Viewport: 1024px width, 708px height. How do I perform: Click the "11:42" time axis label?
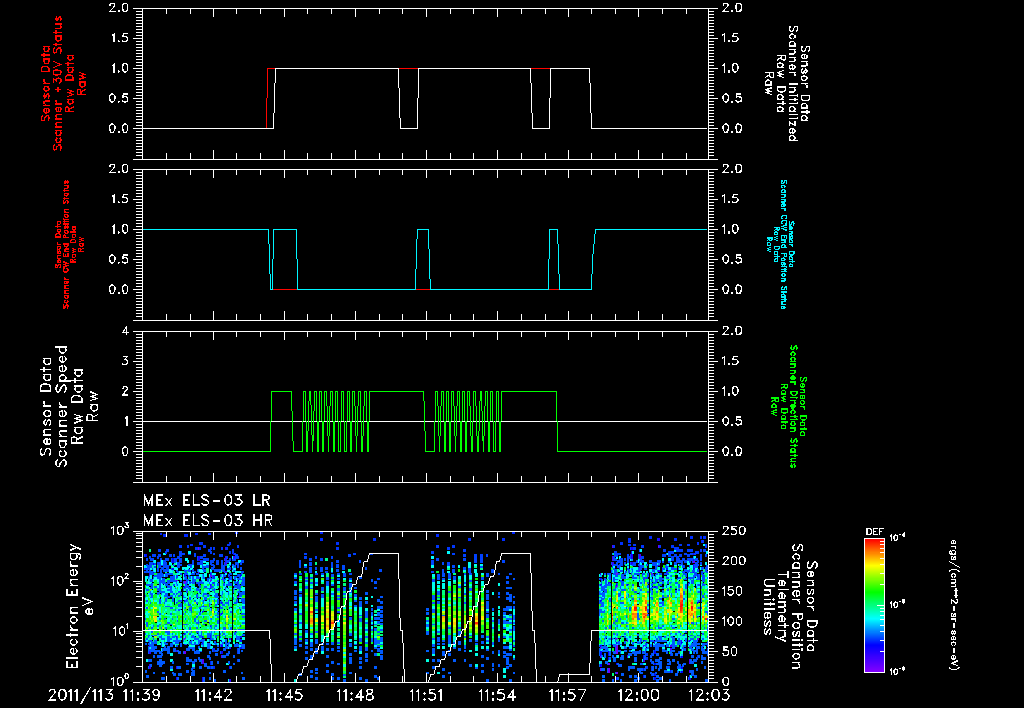click(x=214, y=695)
